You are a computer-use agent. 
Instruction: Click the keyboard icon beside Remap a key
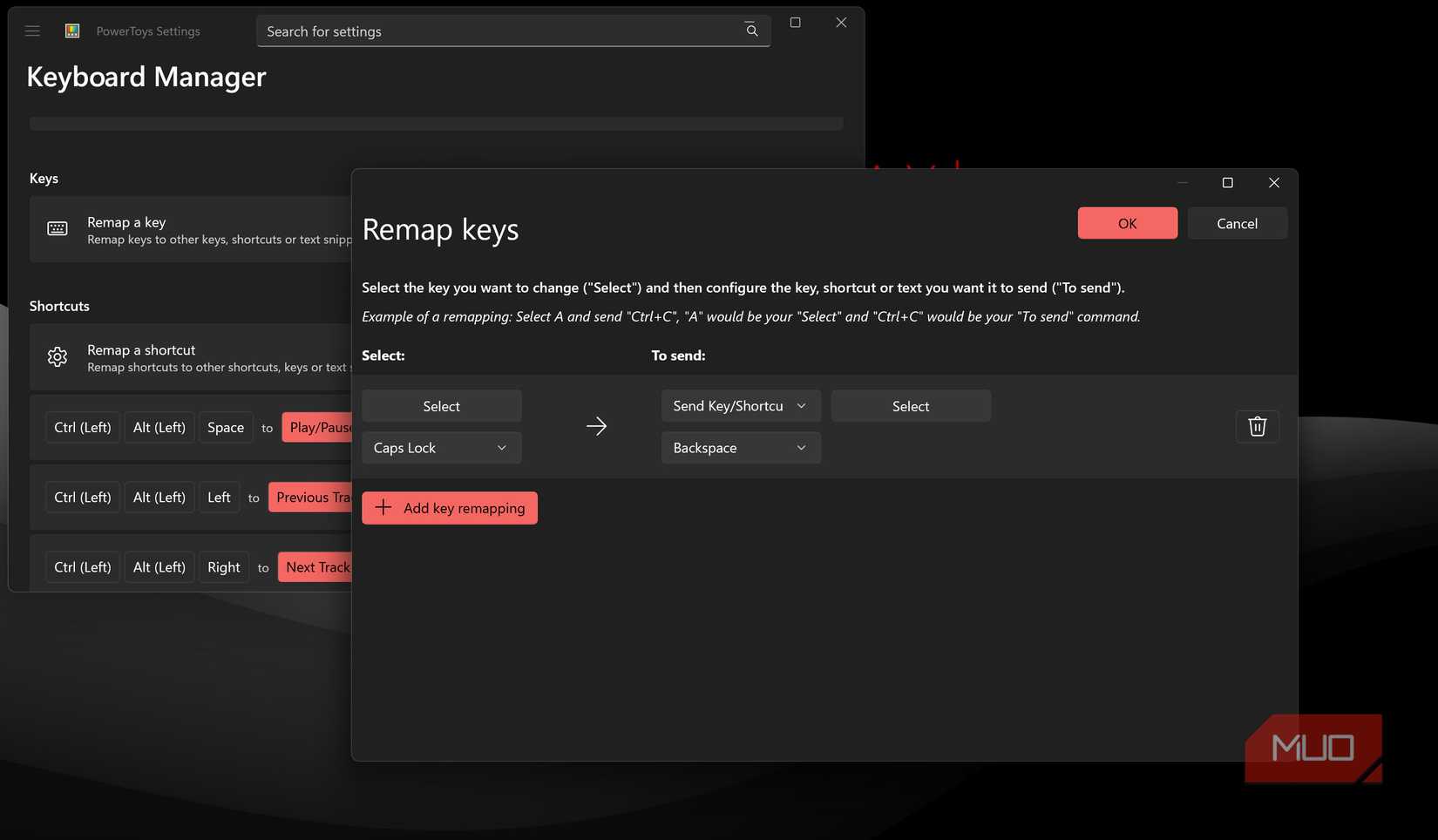[x=57, y=228]
